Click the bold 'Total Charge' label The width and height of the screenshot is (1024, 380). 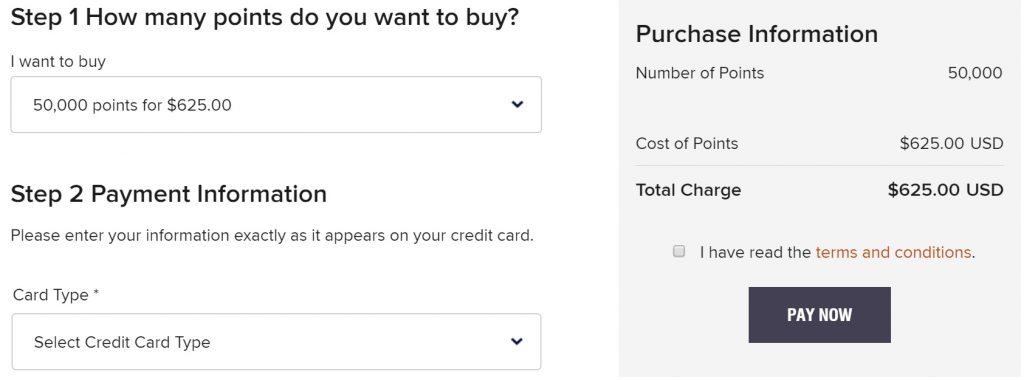(x=688, y=190)
